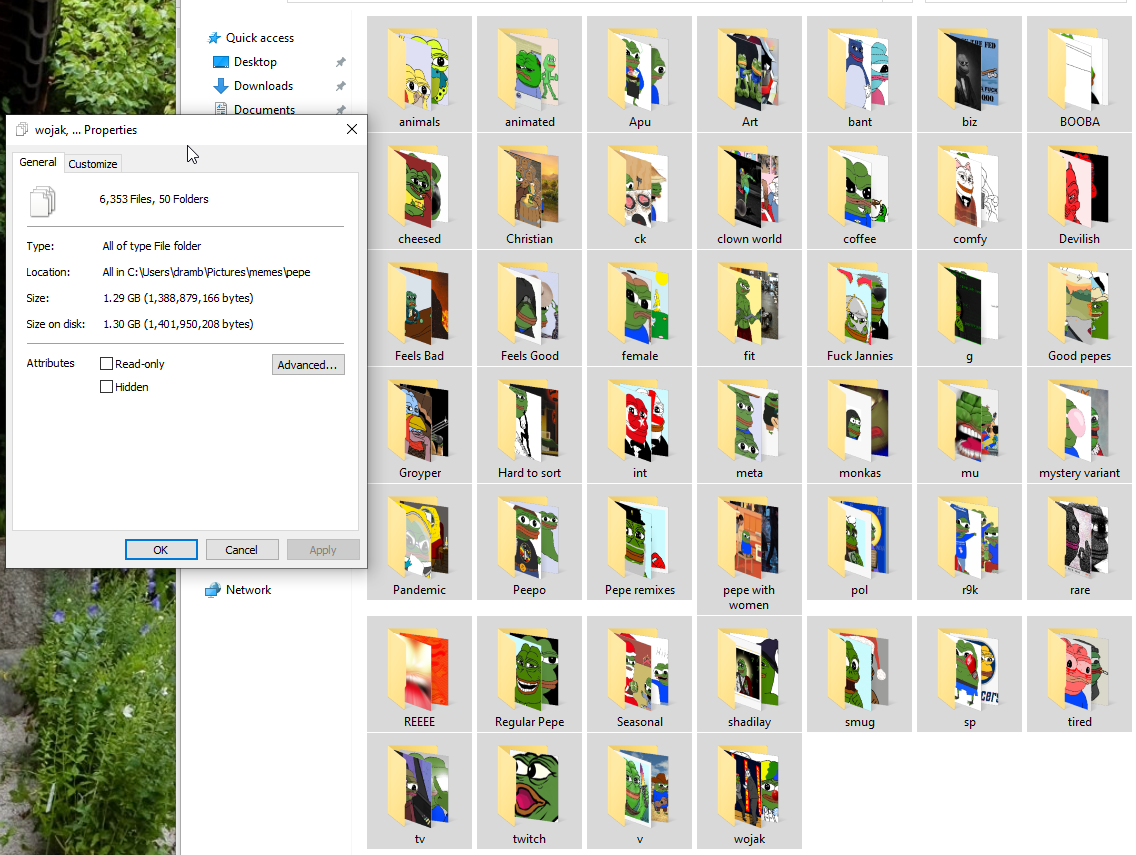Open Quick access in navigation pane
1136x855 pixels.
(x=251, y=38)
